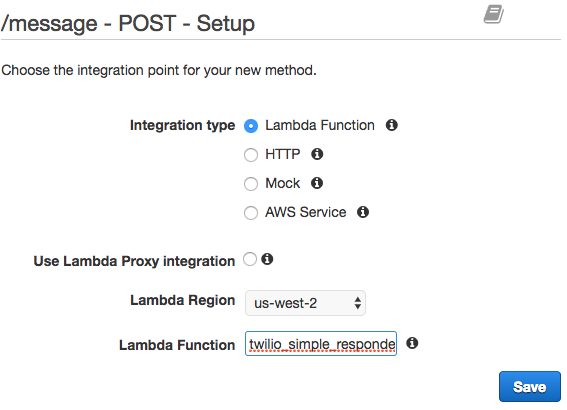
Task: Choose HTTP integration type
Action: pos(251,155)
